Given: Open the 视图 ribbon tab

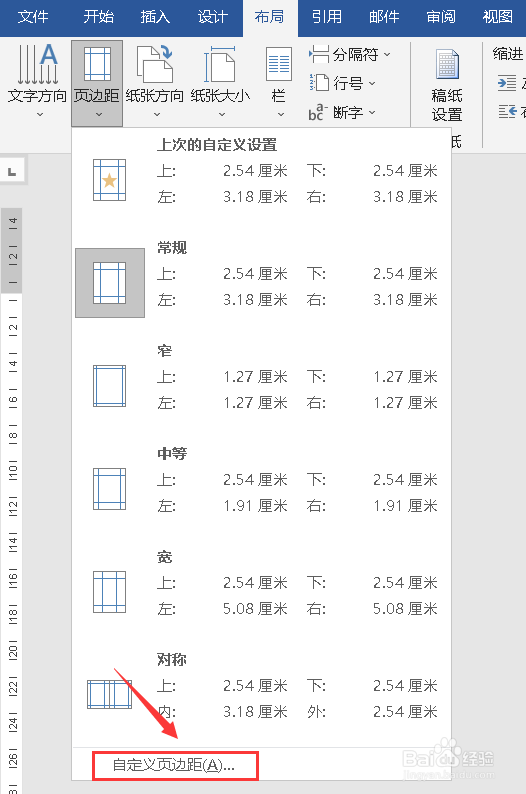Looking at the screenshot, I should pos(498,17).
